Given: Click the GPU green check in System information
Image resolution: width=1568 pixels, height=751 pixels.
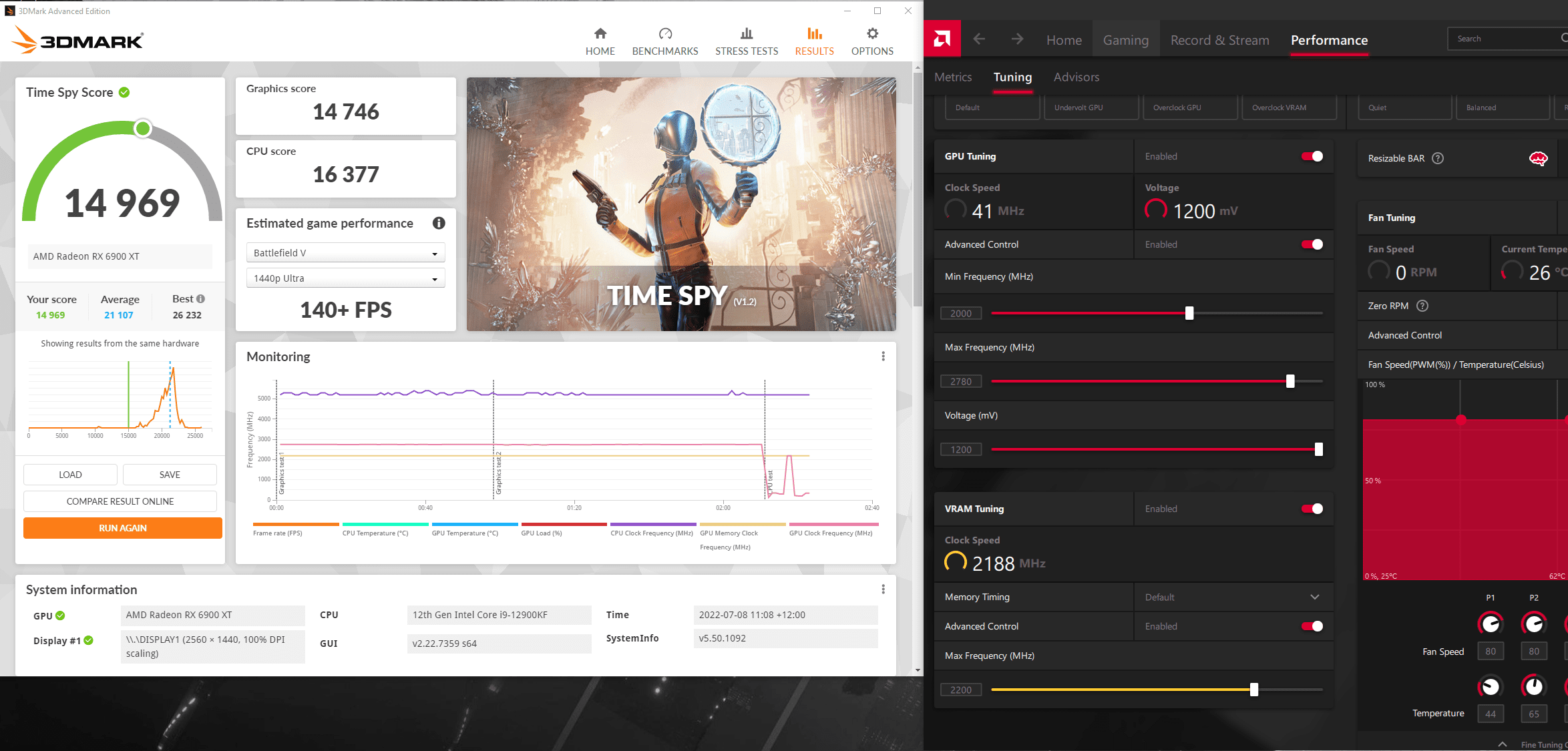Looking at the screenshot, I should coord(60,615).
